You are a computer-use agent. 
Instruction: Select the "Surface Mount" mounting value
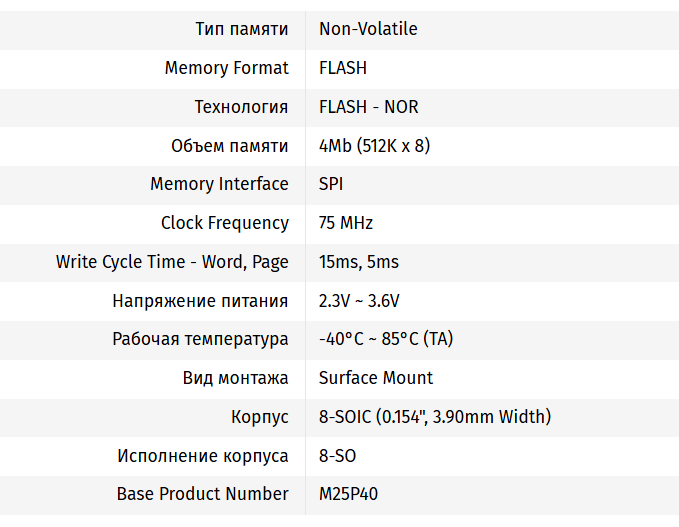click(x=376, y=378)
